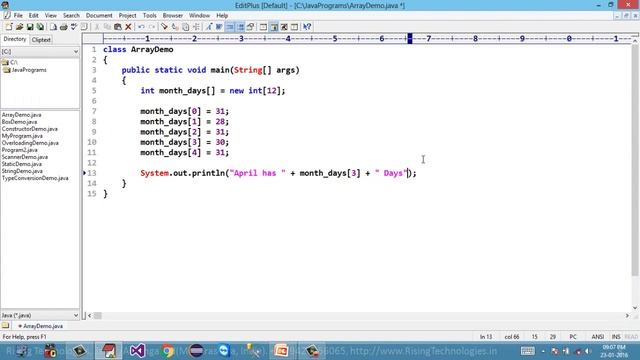
Task: Click the ArrayDemo.java document tab
Action: (40, 326)
